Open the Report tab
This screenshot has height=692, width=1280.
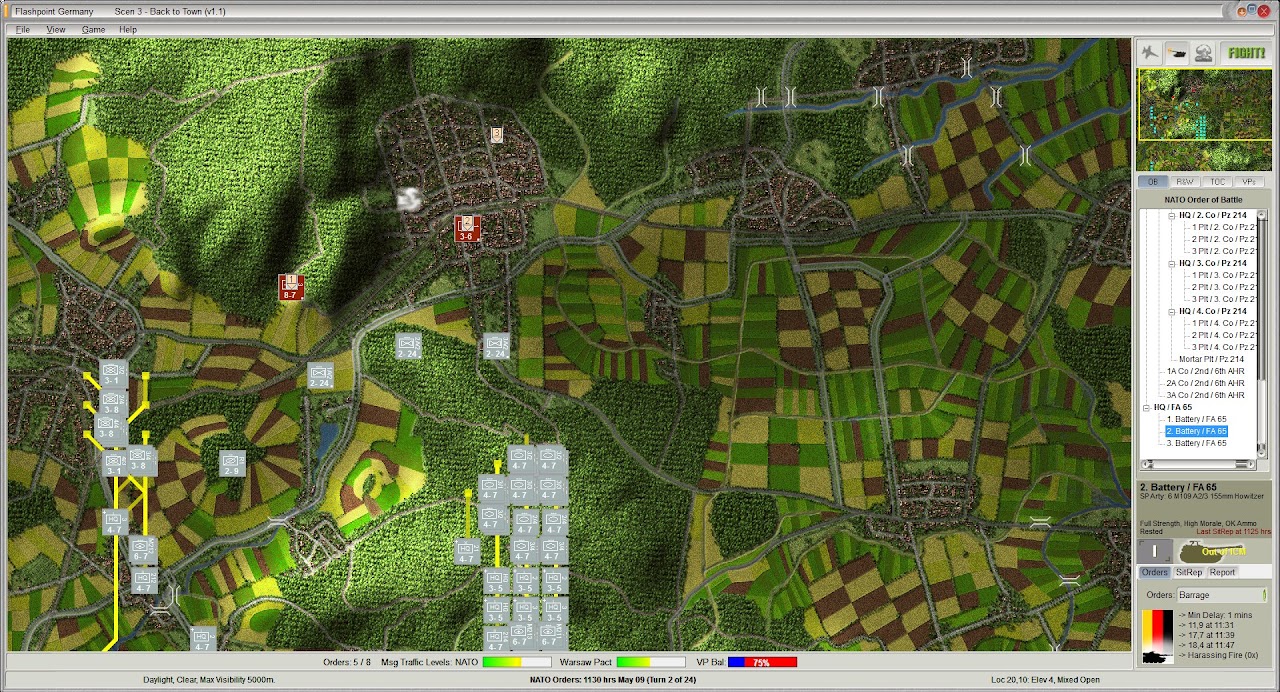(x=1222, y=572)
